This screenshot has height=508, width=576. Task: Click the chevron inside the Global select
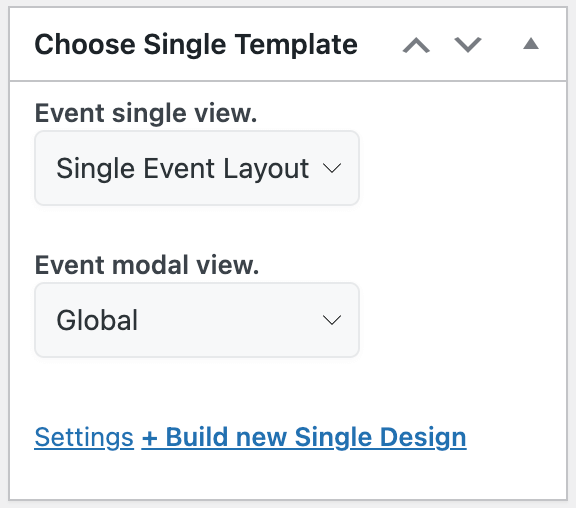[x=332, y=320]
